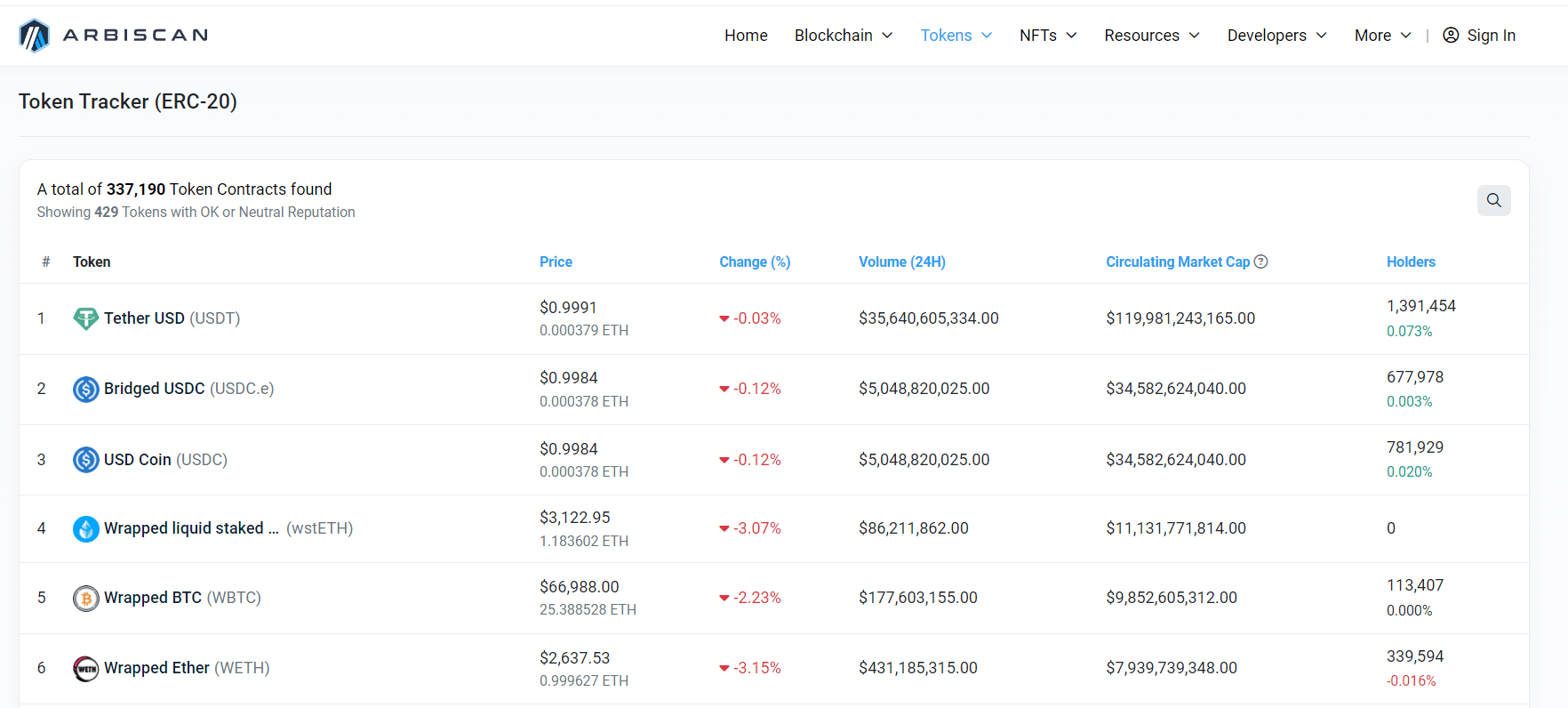Viewport: 1568px width, 708px height.
Task: Click the $2,637.53 WETH price
Action: (x=575, y=658)
